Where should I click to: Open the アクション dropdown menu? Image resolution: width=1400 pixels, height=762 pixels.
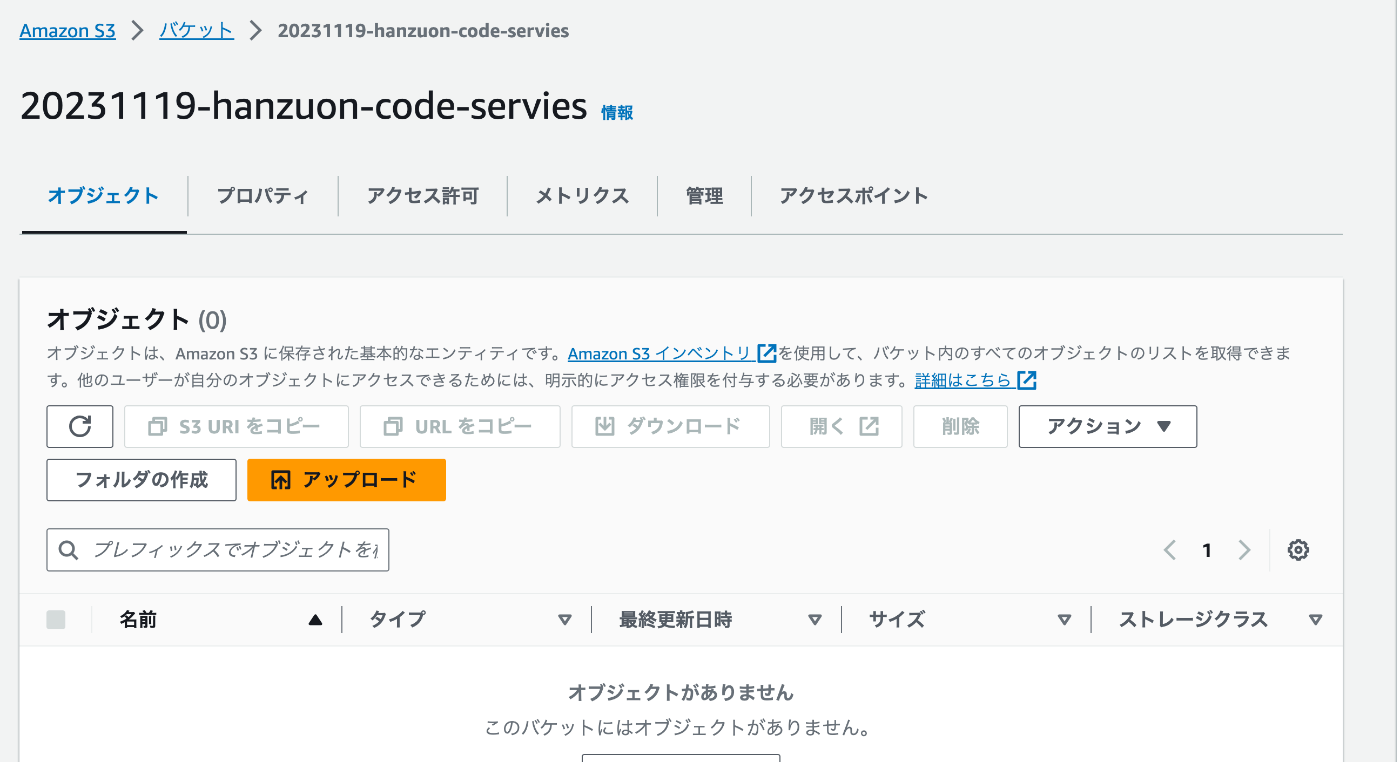pos(1108,426)
